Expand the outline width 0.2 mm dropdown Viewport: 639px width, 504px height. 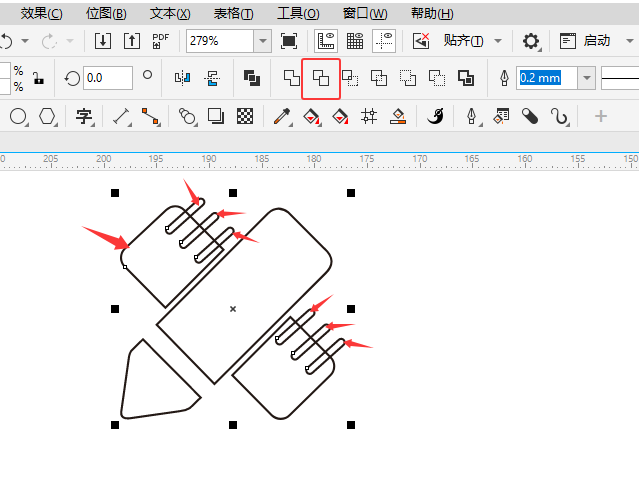pos(586,78)
